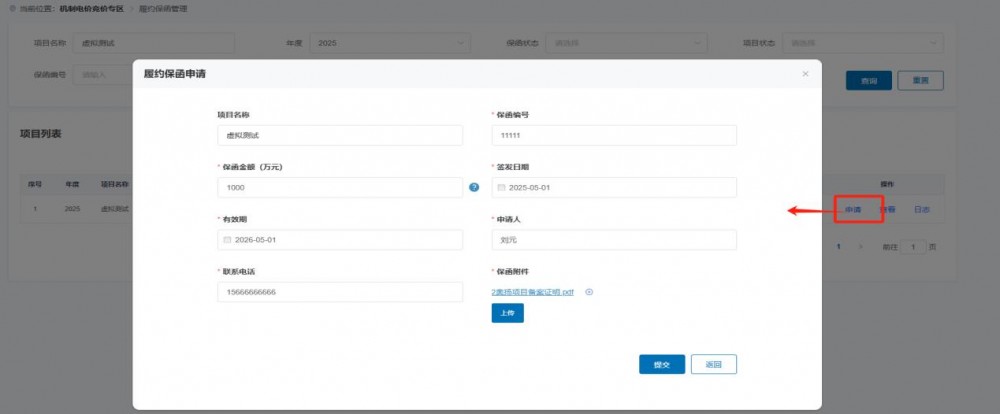This screenshot has width=1000, height=414.
Task: Open the attached 项目备案证明 pdf link
Action: click(532, 292)
